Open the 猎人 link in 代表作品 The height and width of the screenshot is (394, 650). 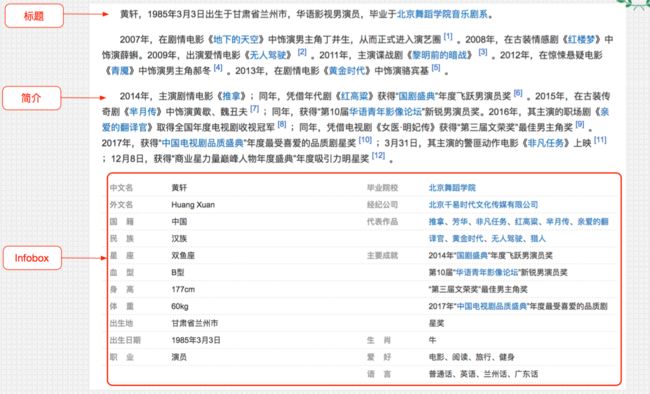(x=538, y=239)
